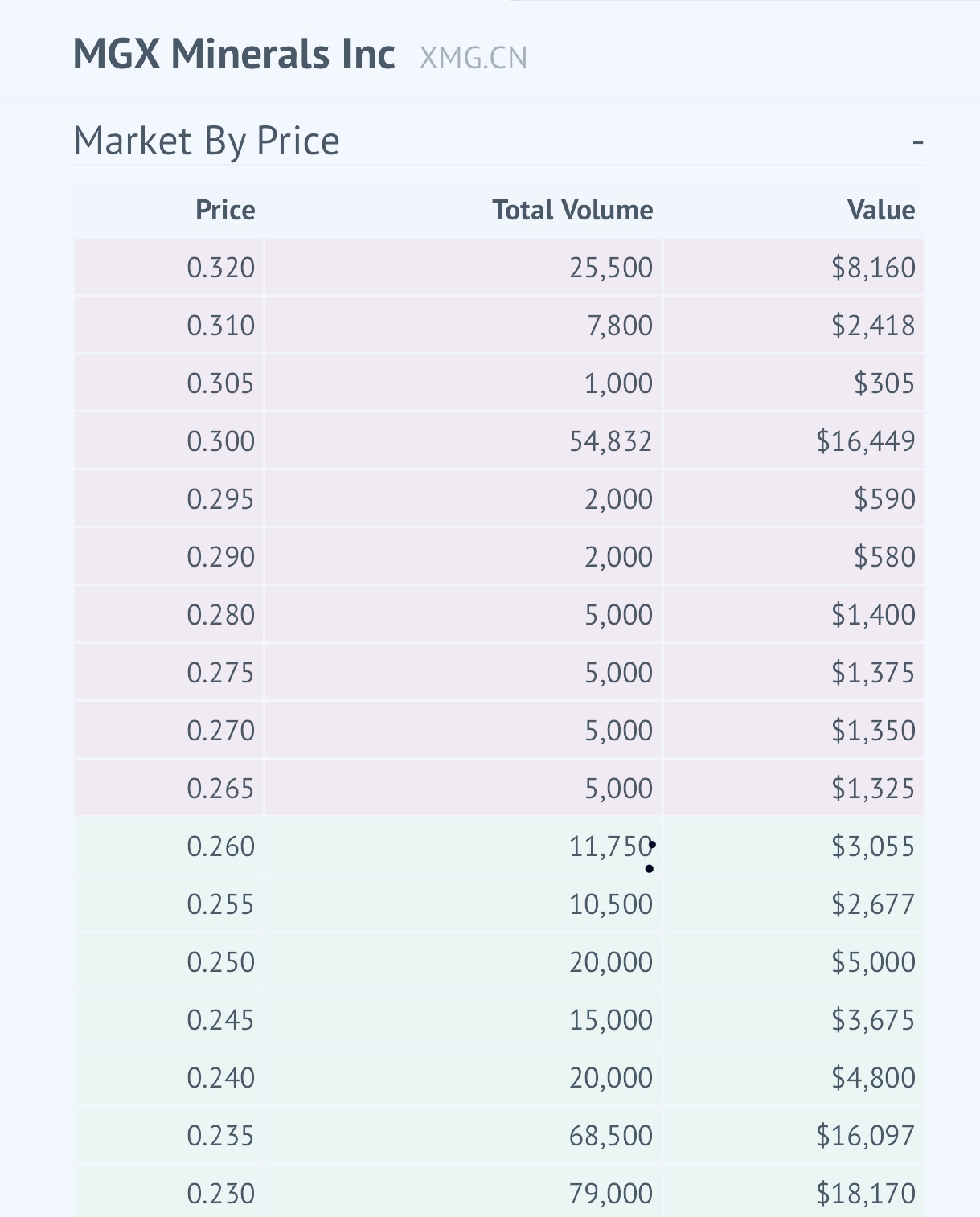This screenshot has height=1217, width=980.
Task: Click the 68,500 volume at 0.235
Action: pyautogui.click(x=613, y=1135)
